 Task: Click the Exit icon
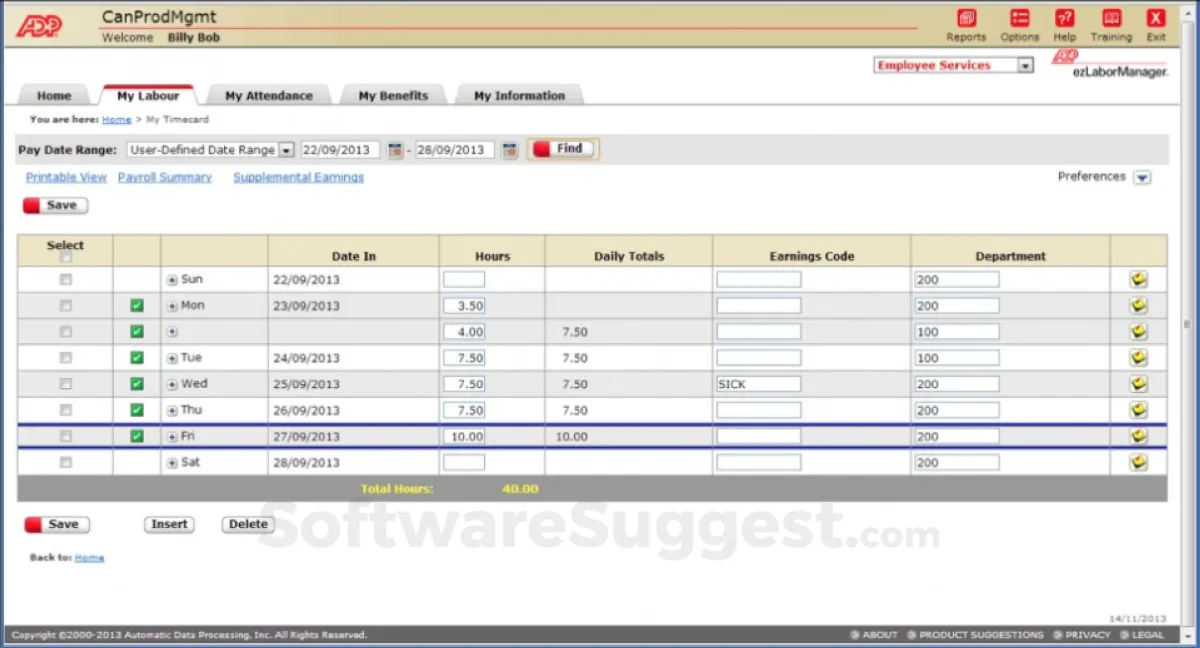(x=1156, y=19)
